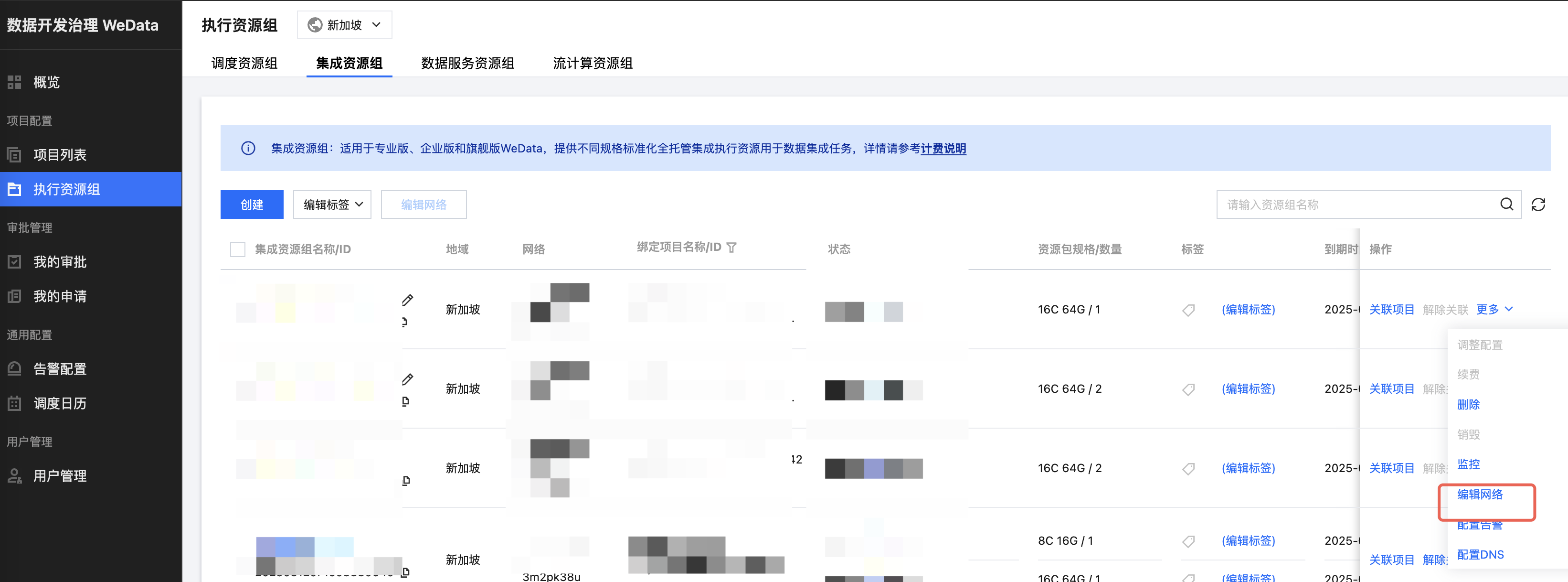Click (编辑标签) in 8C 16G / 1 row
This screenshot has width=1568, height=582.
(1248, 540)
